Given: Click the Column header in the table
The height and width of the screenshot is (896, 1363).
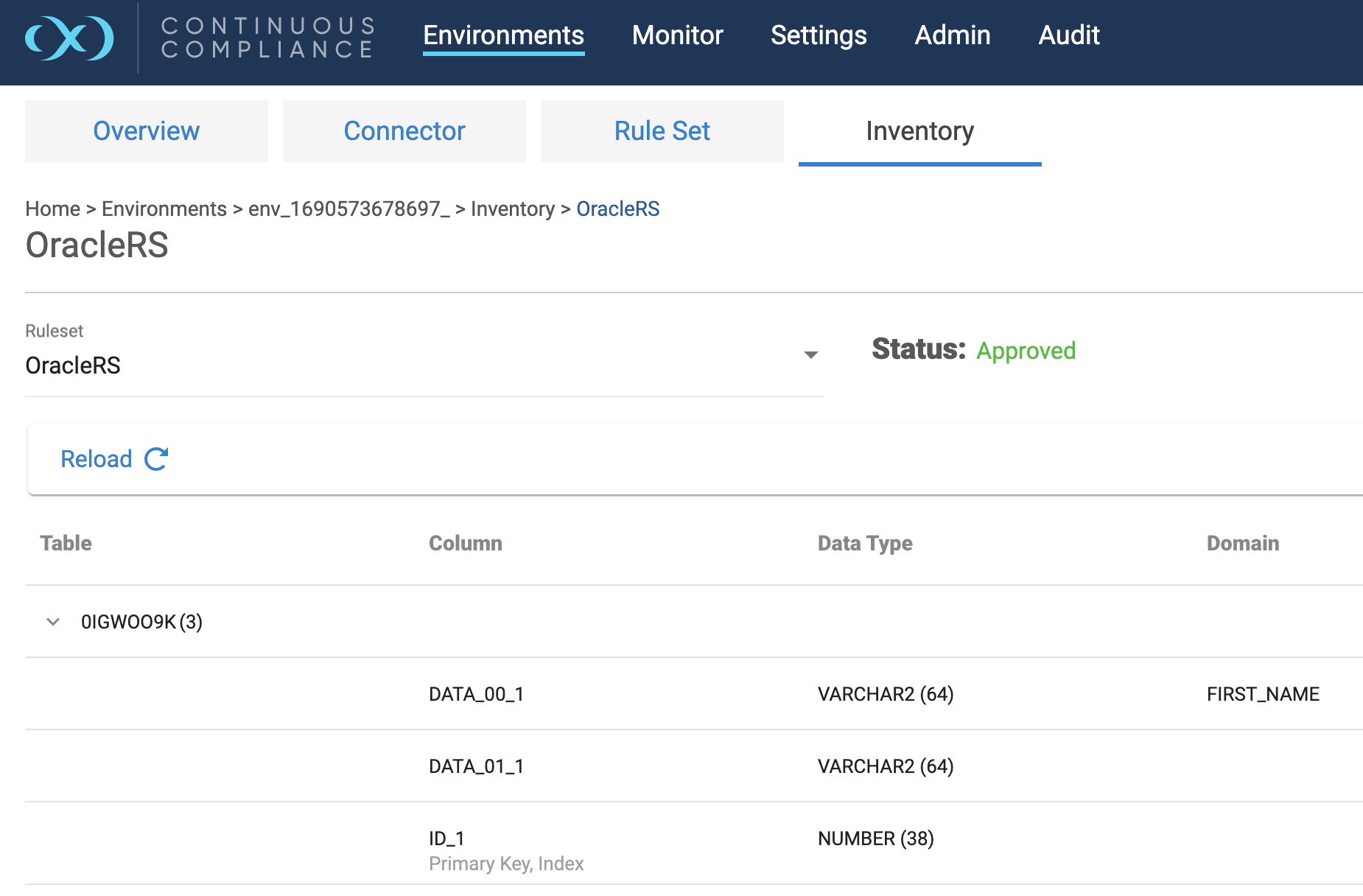Looking at the screenshot, I should coord(465,544).
